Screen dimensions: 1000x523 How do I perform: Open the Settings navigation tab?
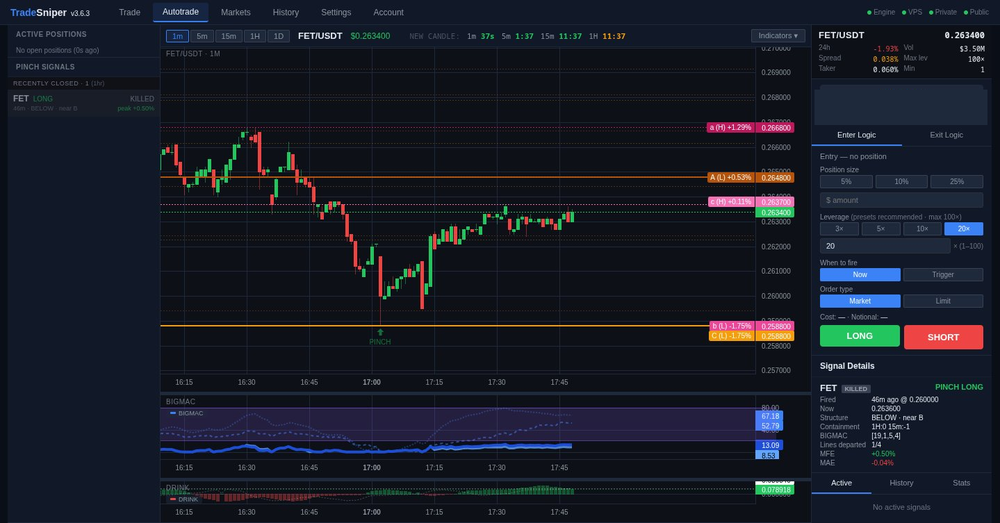(336, 12)
